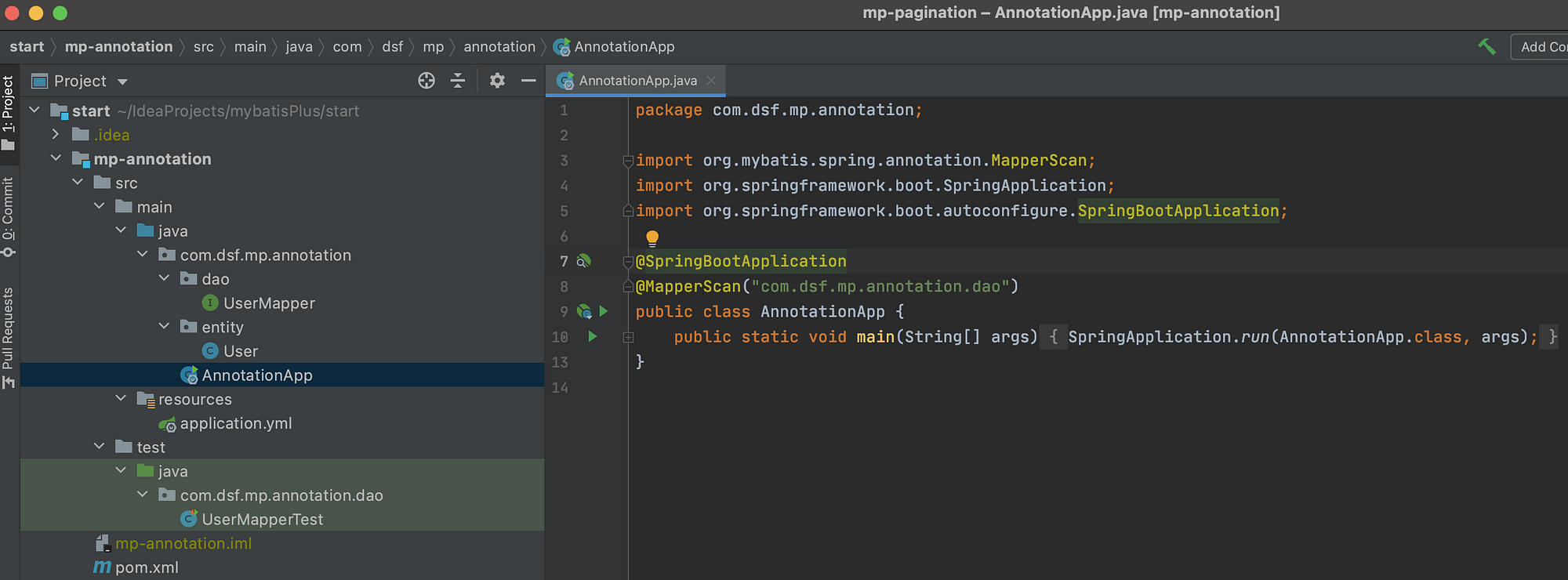Click the green run arrow beside main method
The height and width of the screenshot is (580, 1568).
(x=593, y=336)
